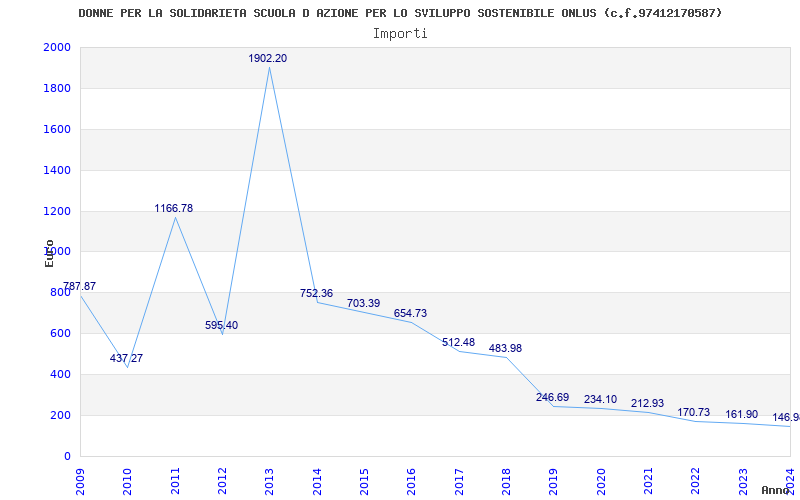Click the 787.87 data label for 2009
Viewport: 800px width, 500px height.
(80, 287)
